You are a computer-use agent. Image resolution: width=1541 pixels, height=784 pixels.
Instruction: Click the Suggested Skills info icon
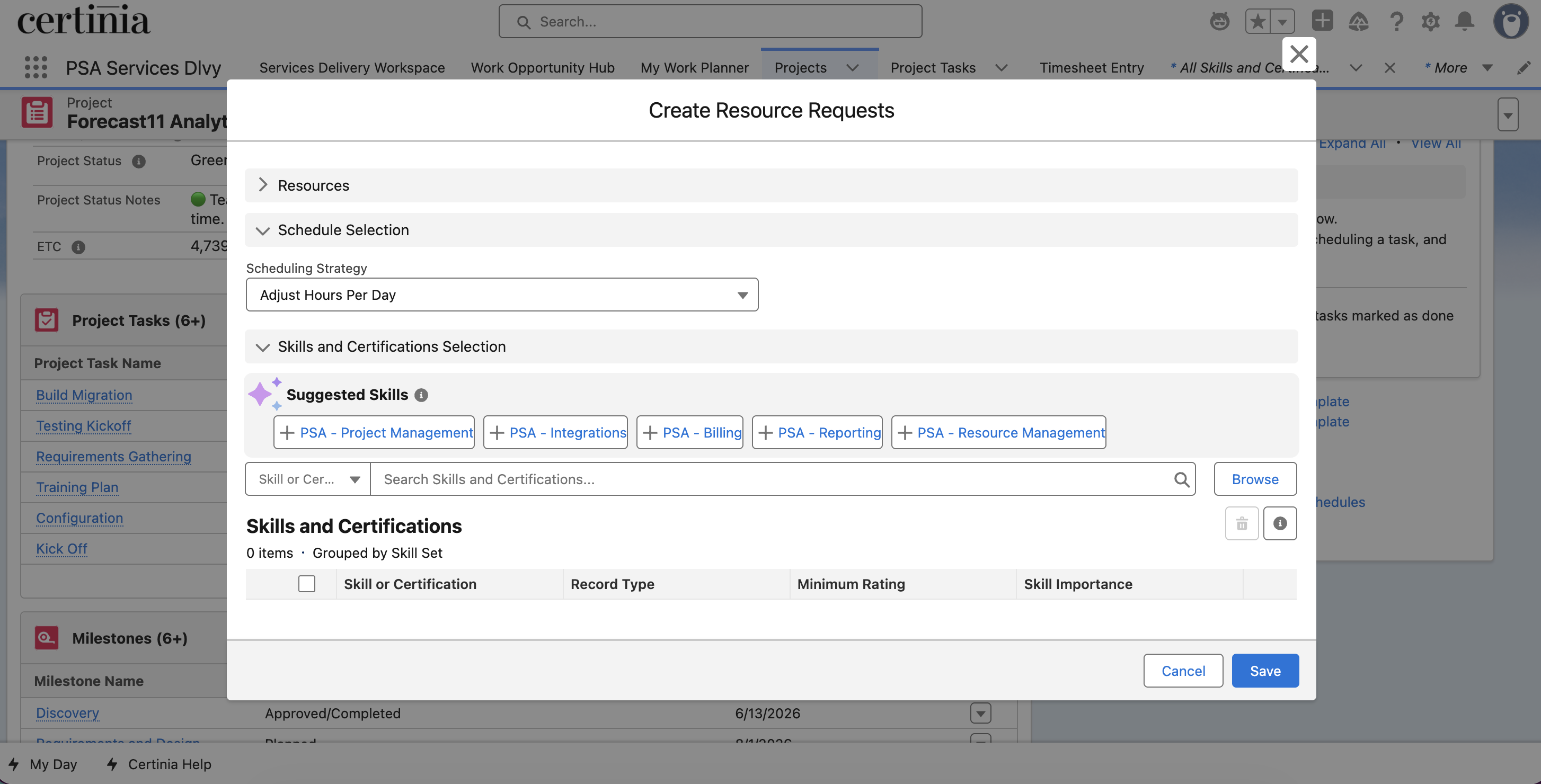coord(421,395)
